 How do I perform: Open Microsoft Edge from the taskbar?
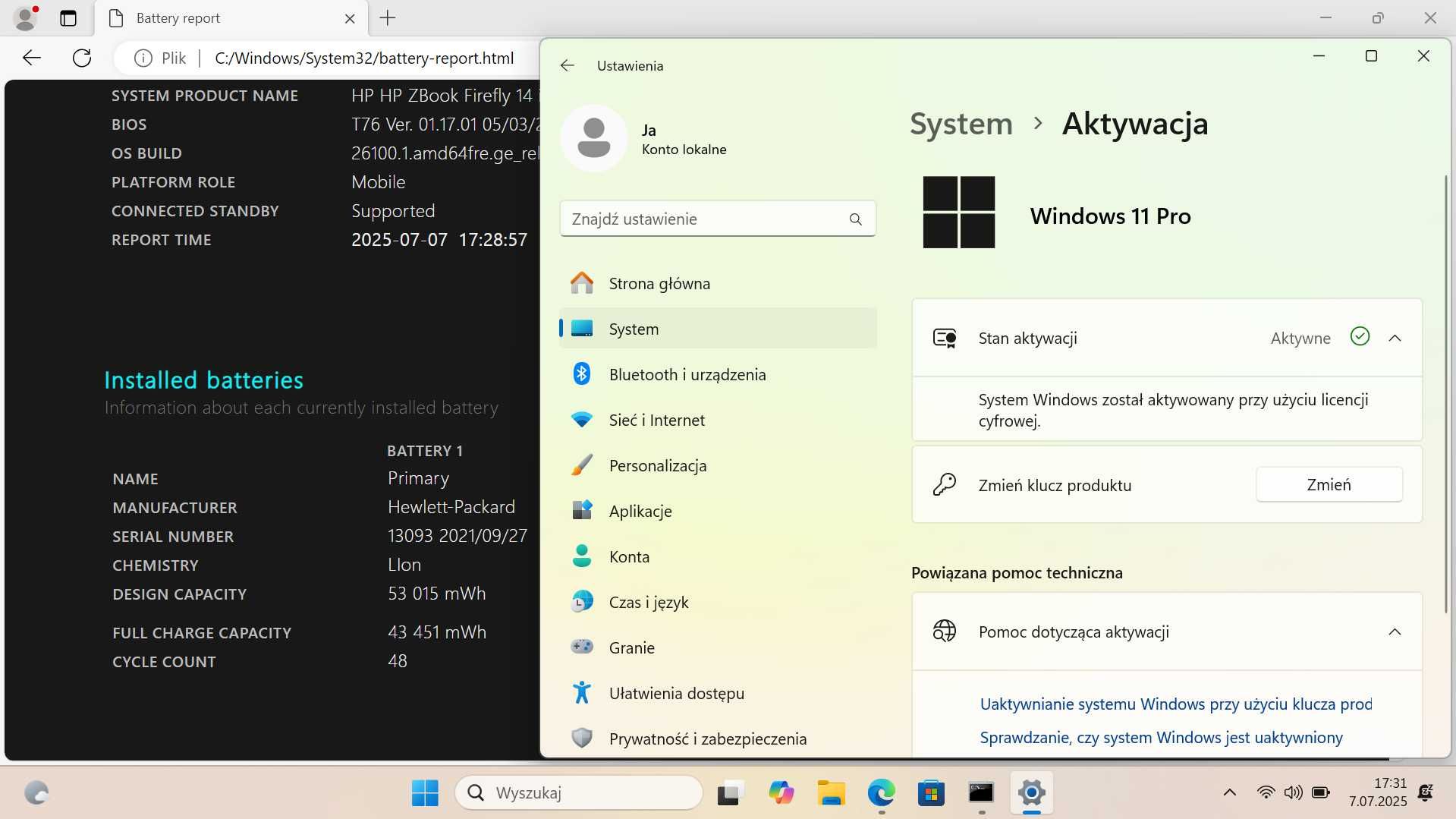click(881, 793)
